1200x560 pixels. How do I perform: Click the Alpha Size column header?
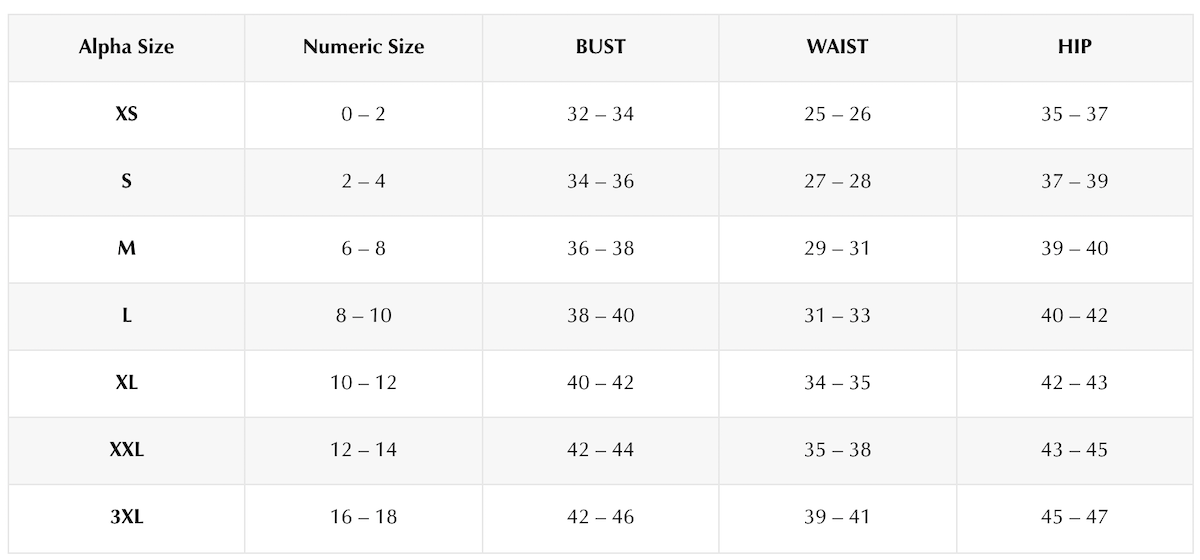126,47
